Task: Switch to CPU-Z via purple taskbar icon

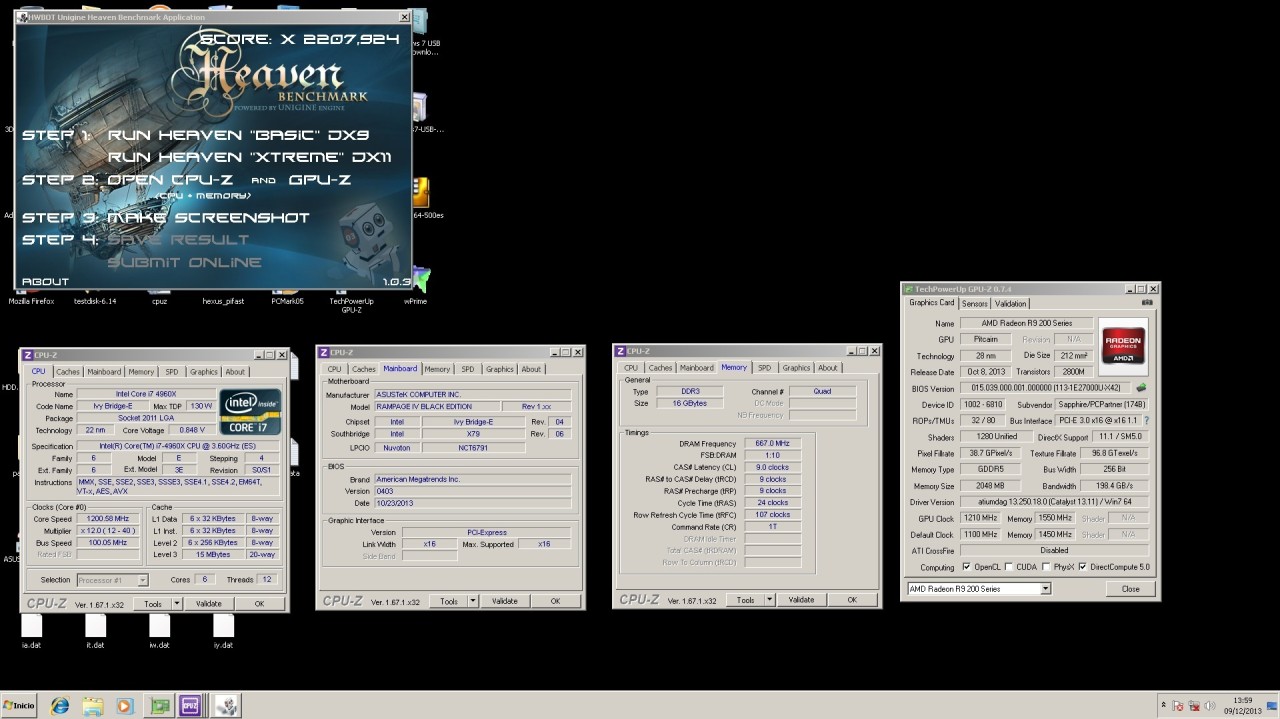Action: tap(191, 705)
